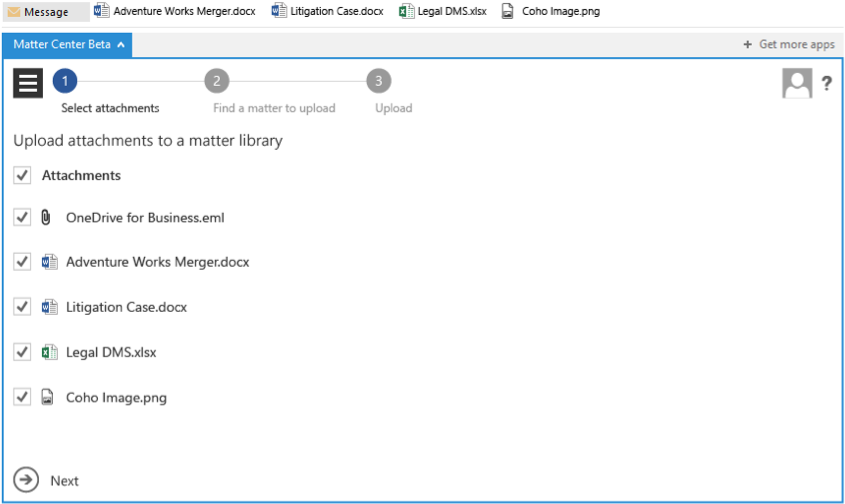Click the Attachments header label
845x504 pixels.
(x=81, y=175)
